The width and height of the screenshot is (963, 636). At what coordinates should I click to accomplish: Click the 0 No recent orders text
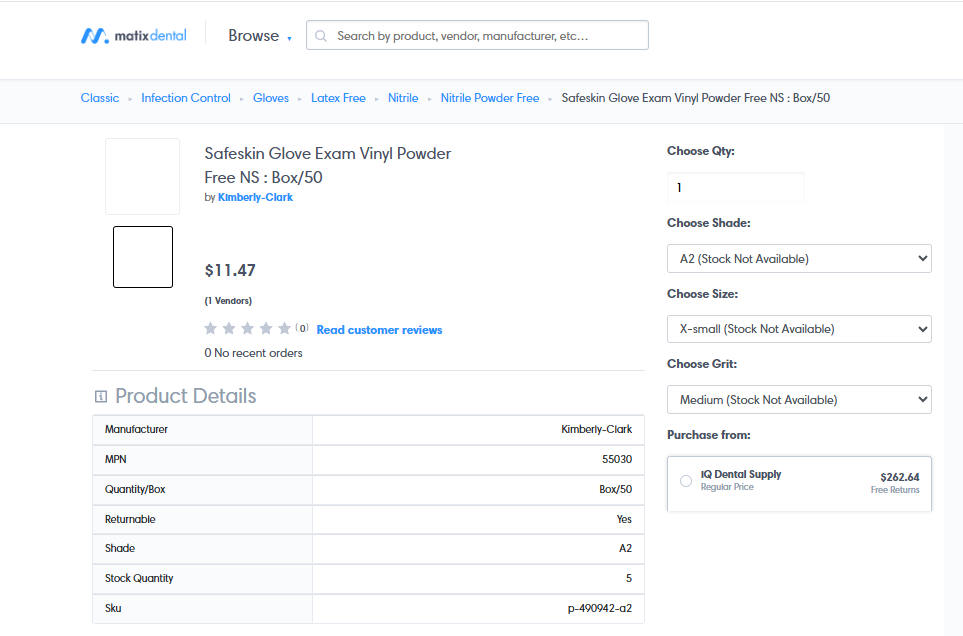tap(253, 353)
